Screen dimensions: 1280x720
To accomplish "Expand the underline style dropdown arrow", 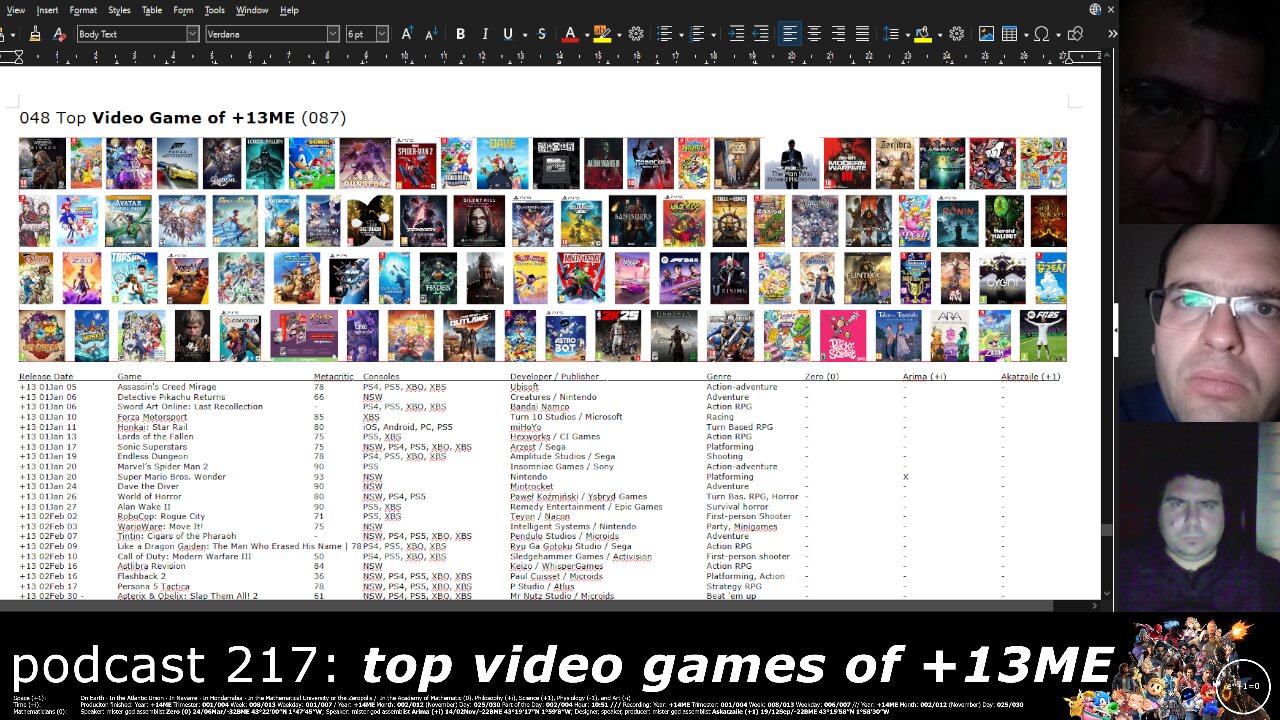I will click(523, 34).
